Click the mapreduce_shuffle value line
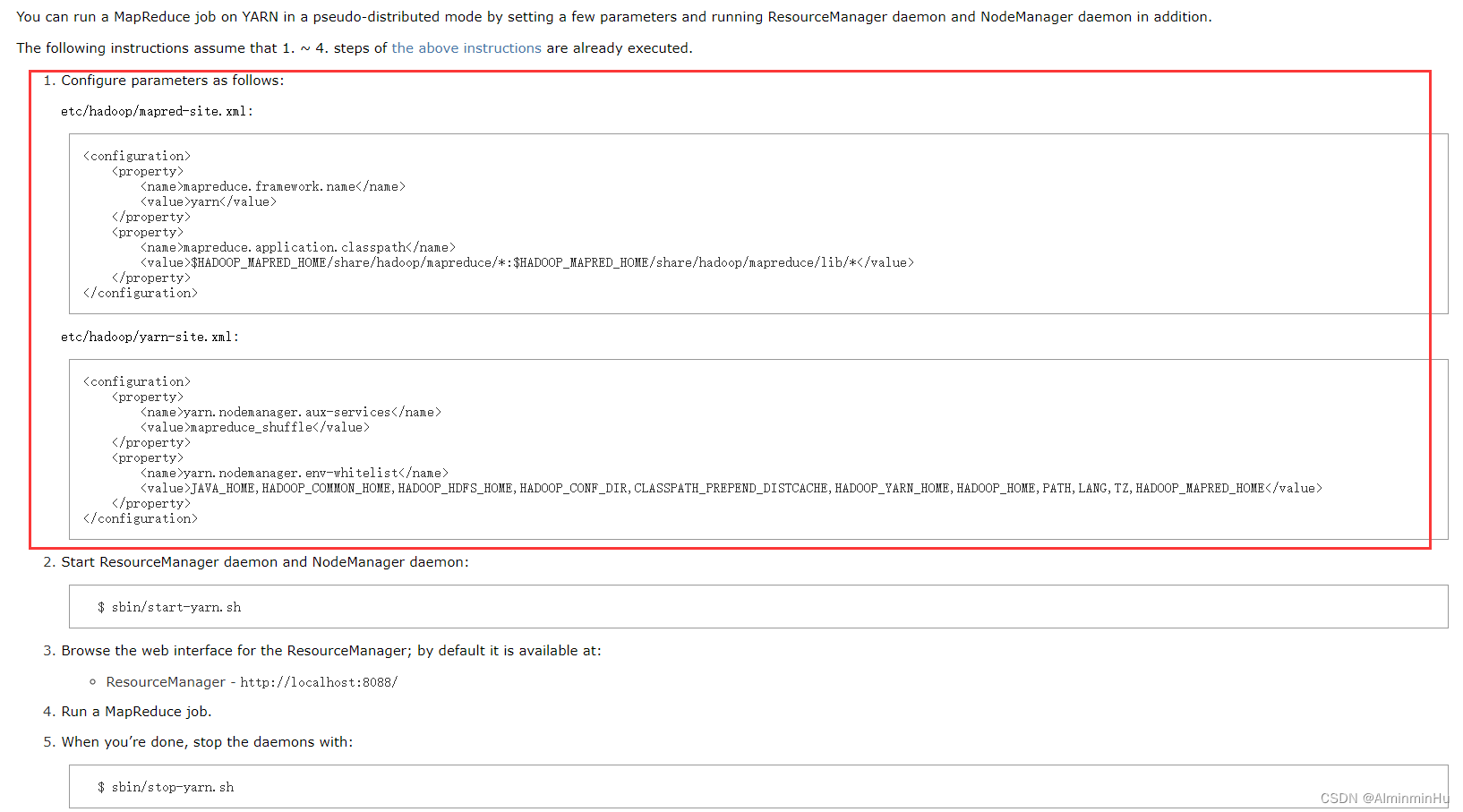Screen dimensions: 1463x812 (255, 428)
